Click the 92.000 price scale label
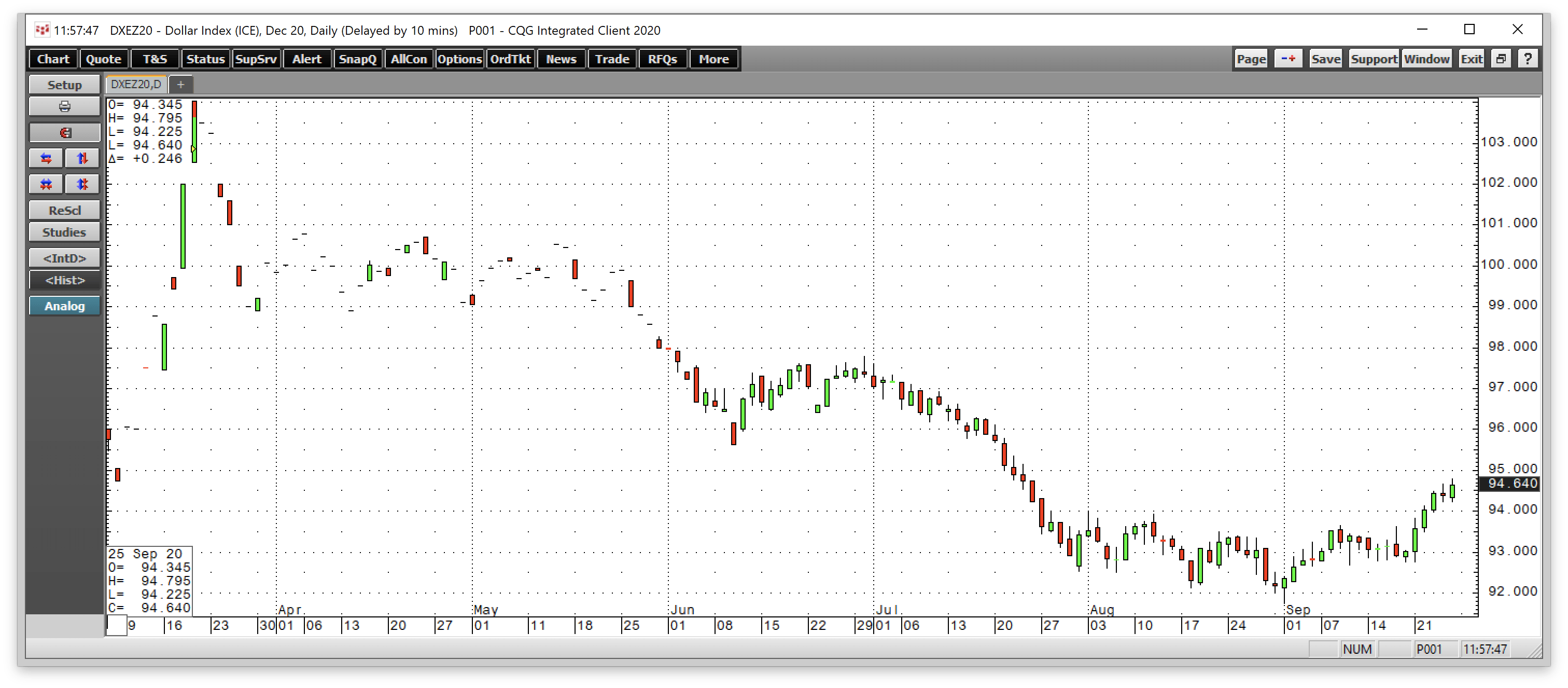This screenshot has width=1568, height=688. [1512, 590]
